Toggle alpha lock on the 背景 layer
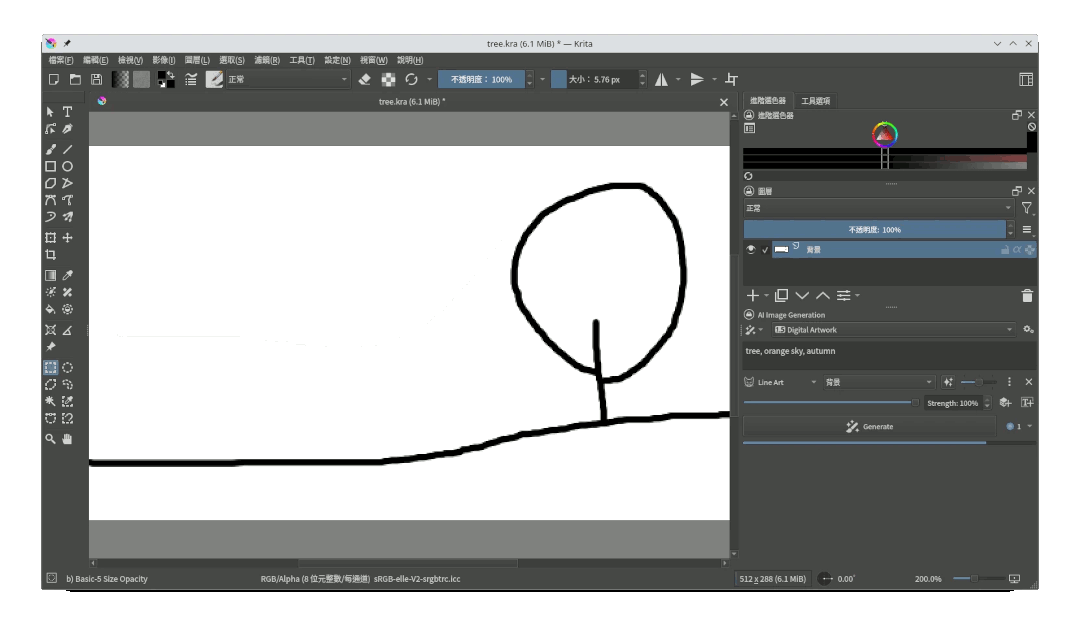The height and width of the screenshot is (639, 1080). [x=1017, y=250]
